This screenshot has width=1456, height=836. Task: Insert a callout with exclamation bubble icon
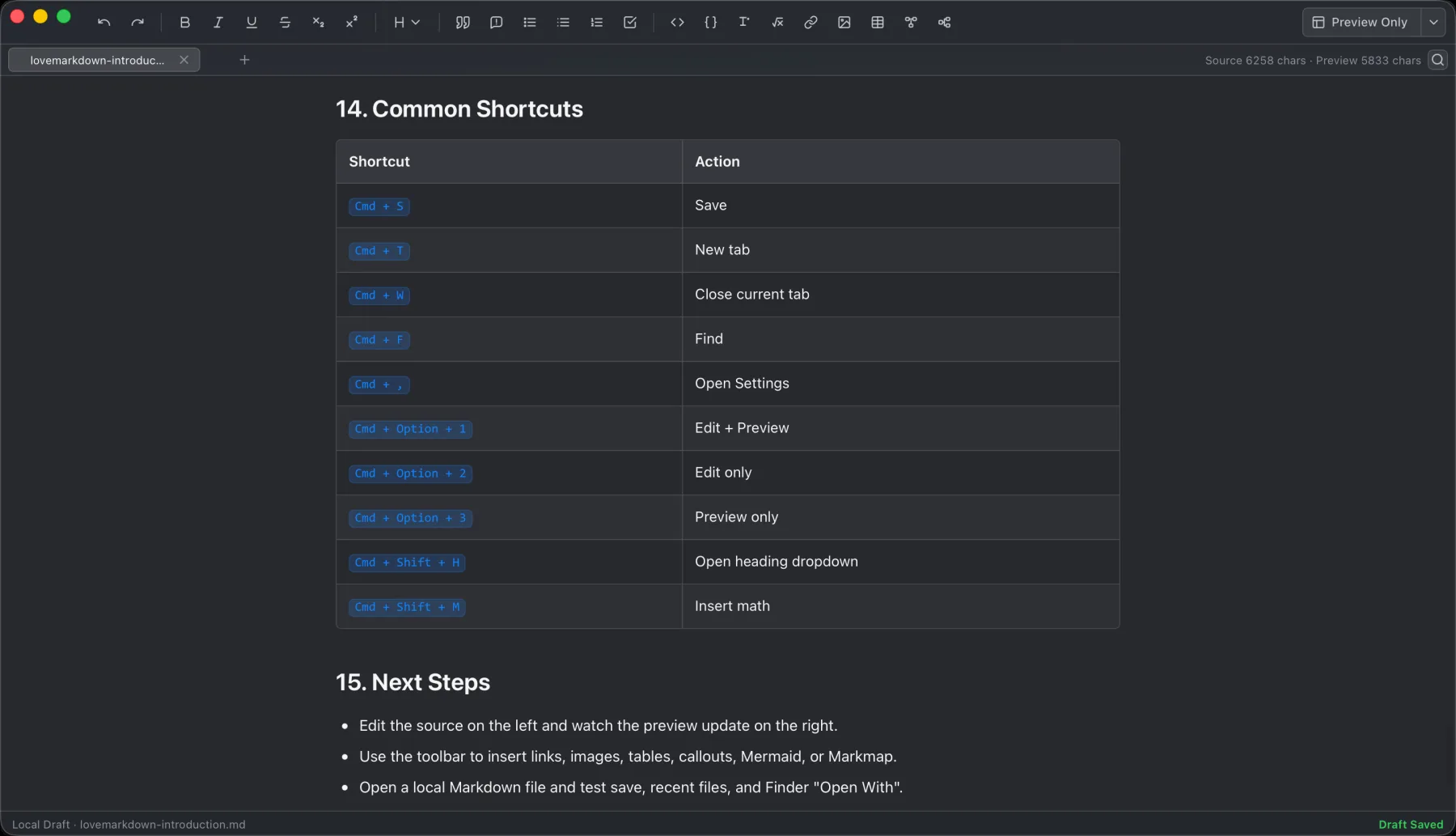497,23
